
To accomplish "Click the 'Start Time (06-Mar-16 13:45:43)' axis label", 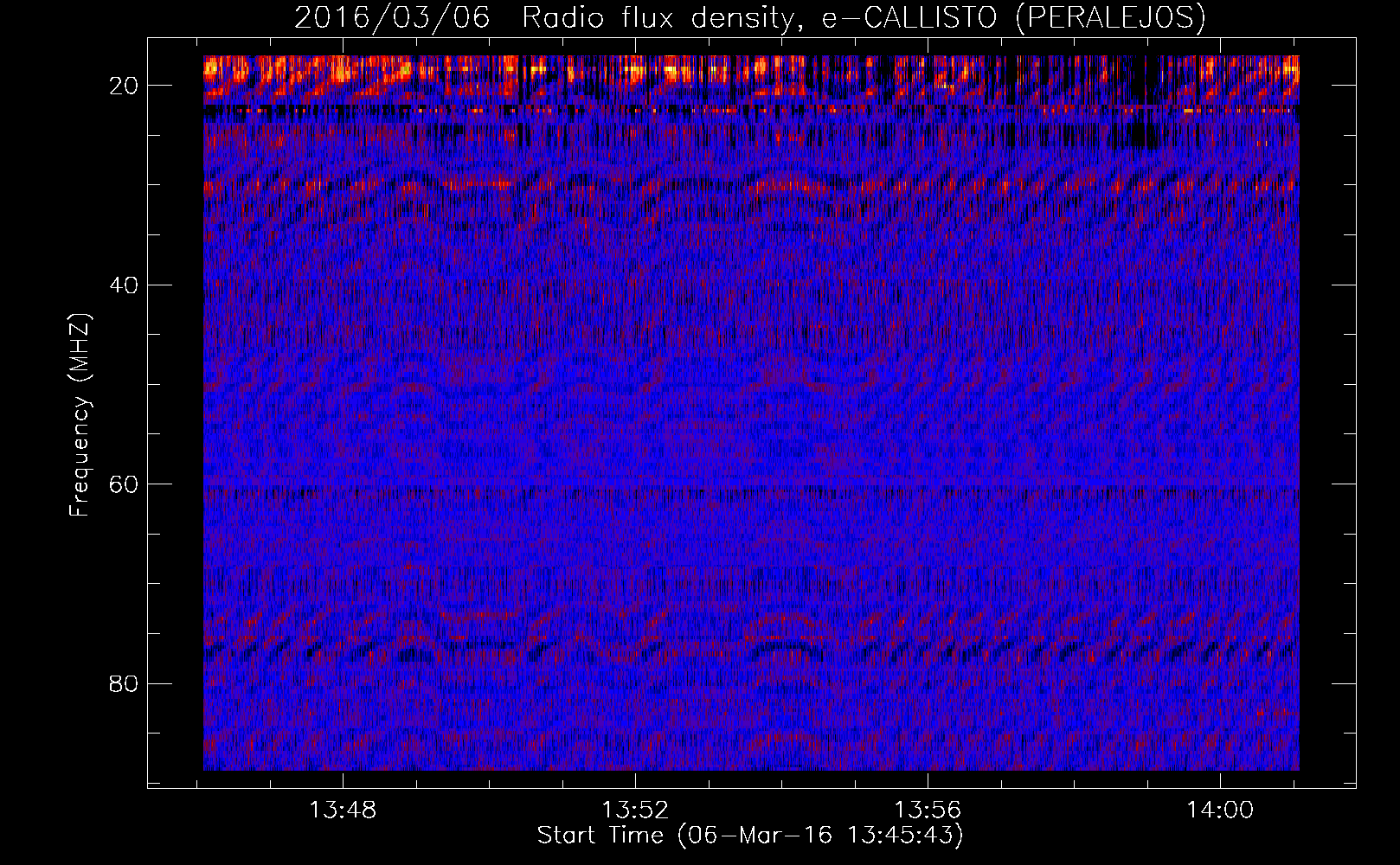I will (x=750, y=836).
